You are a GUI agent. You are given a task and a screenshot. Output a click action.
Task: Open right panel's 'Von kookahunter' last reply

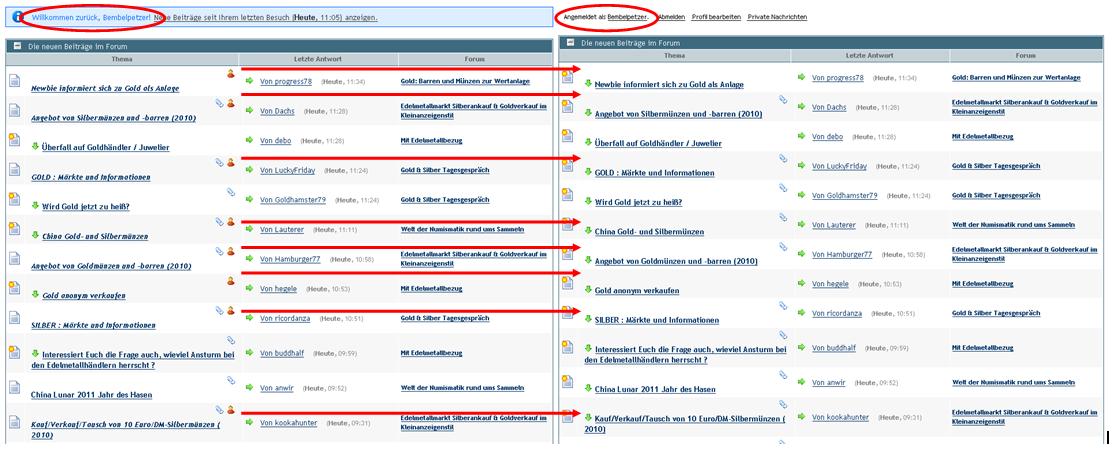click(840, 417)
